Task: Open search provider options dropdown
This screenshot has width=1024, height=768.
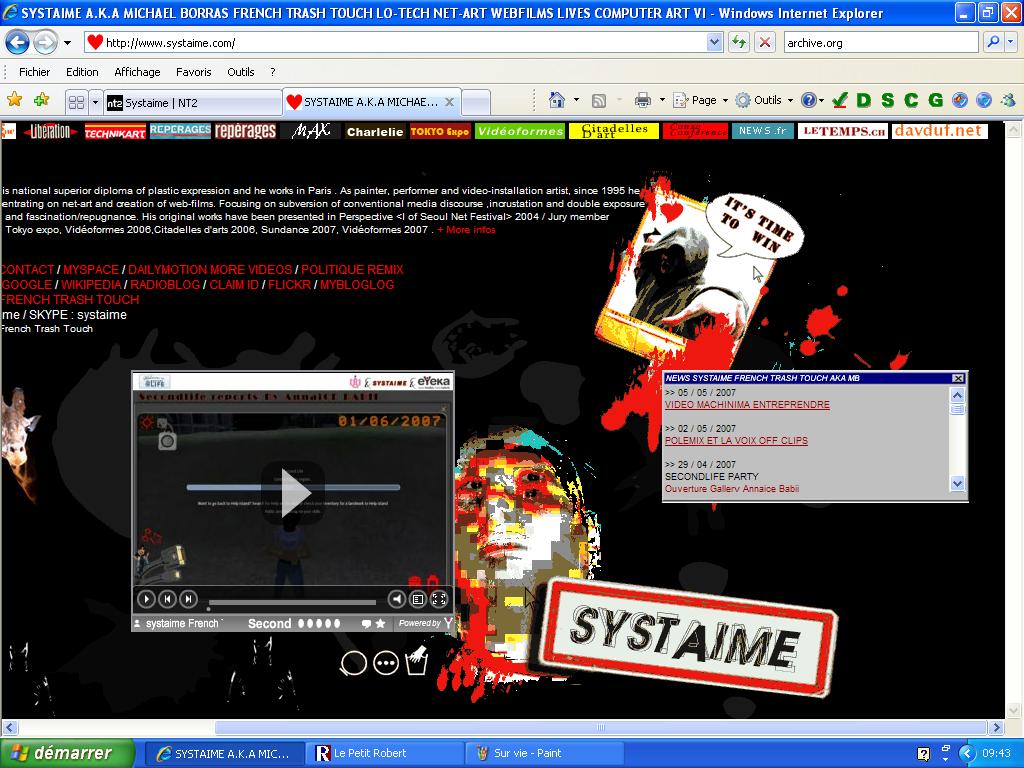Action: point(1010,42)
